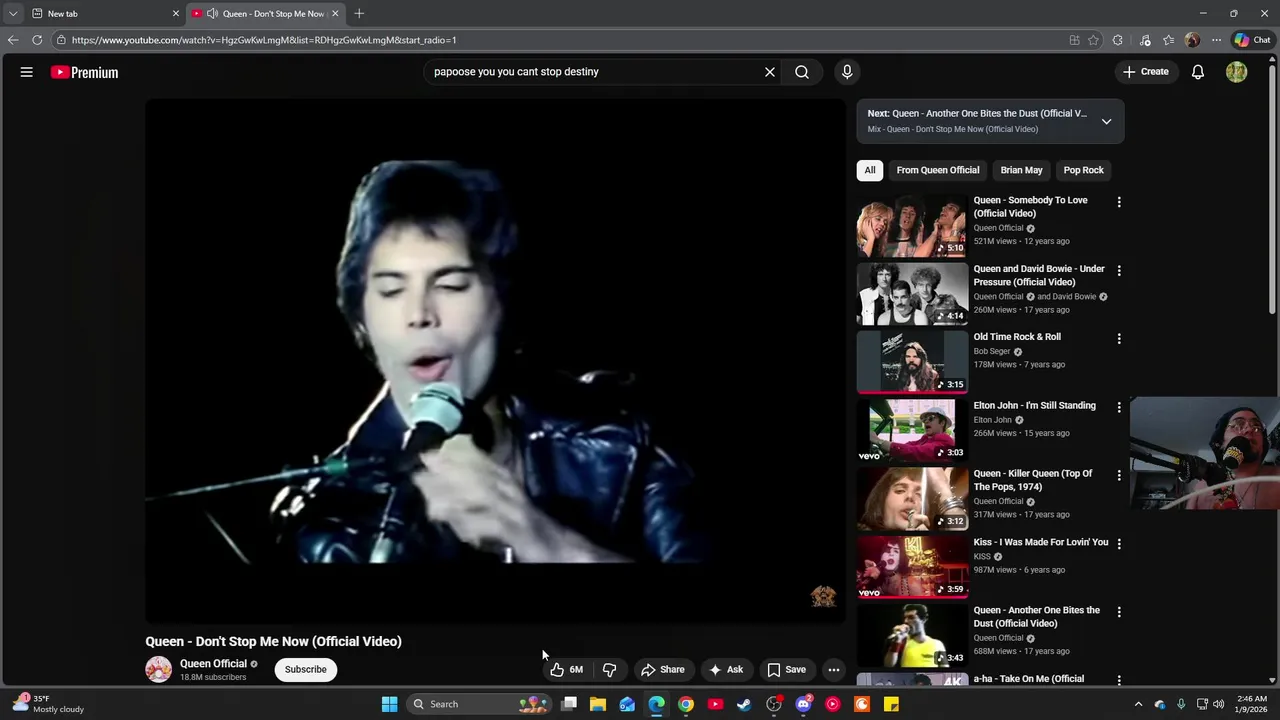Image resolution: width=1280 pixels, height=720 pixels.
Task: Open the browser profile avatar
Action: [x=1192, y=40]
